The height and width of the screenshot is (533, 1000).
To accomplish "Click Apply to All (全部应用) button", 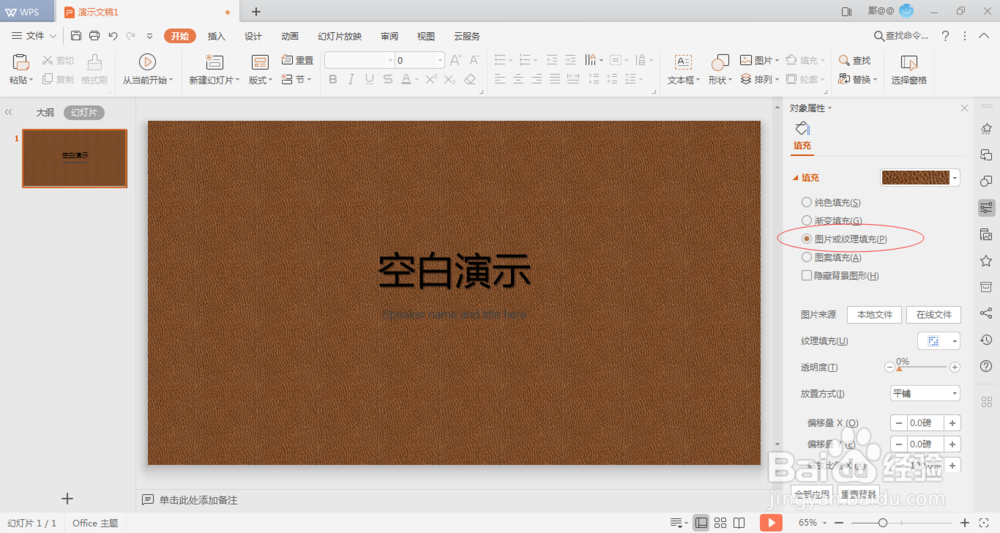I will click(812, 494).
